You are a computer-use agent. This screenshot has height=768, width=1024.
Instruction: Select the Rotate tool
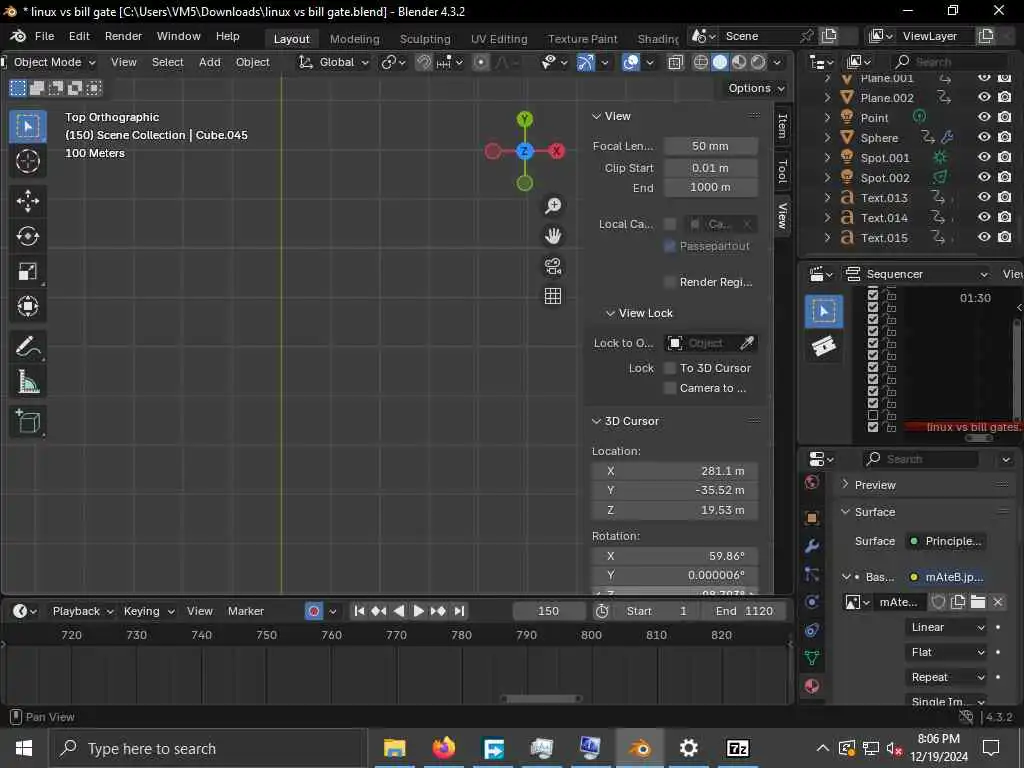click(x=27, y=236)
